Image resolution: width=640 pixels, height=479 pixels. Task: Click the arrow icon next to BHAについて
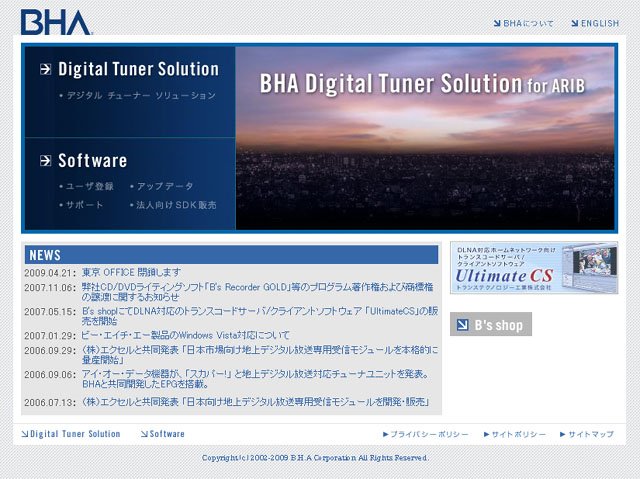coord(497,24)
